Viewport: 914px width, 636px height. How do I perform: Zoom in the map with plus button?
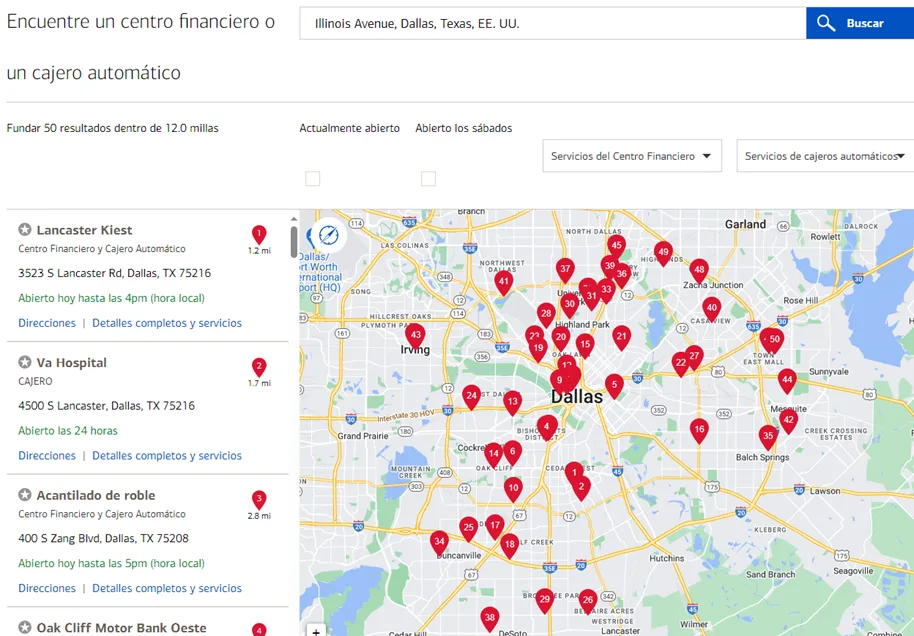tap(316, 631)
